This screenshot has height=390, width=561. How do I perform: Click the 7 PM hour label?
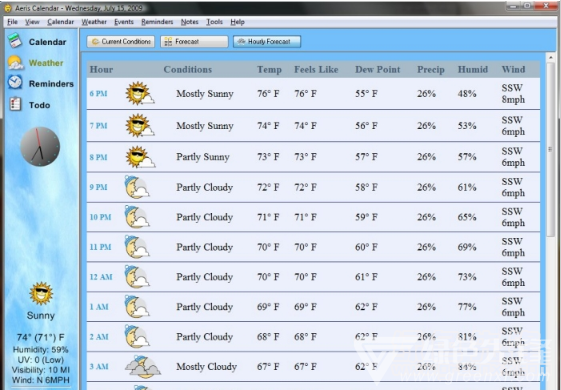pos(98,126)
